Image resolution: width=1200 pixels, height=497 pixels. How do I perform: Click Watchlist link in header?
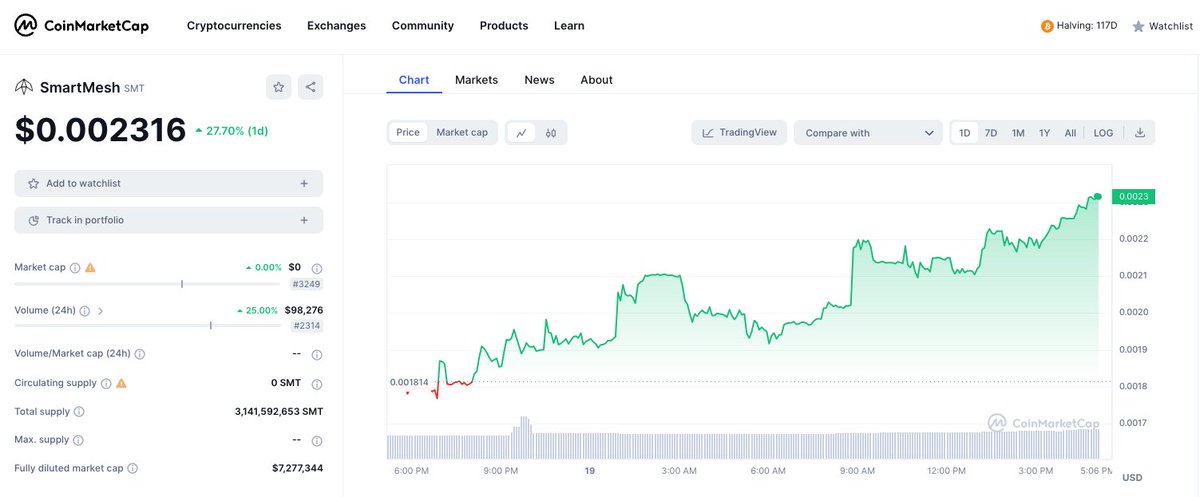1162,26
